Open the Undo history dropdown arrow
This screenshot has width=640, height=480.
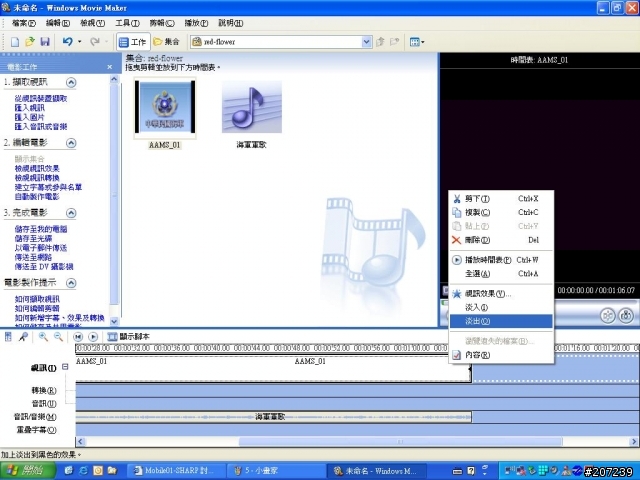[80, 42]
